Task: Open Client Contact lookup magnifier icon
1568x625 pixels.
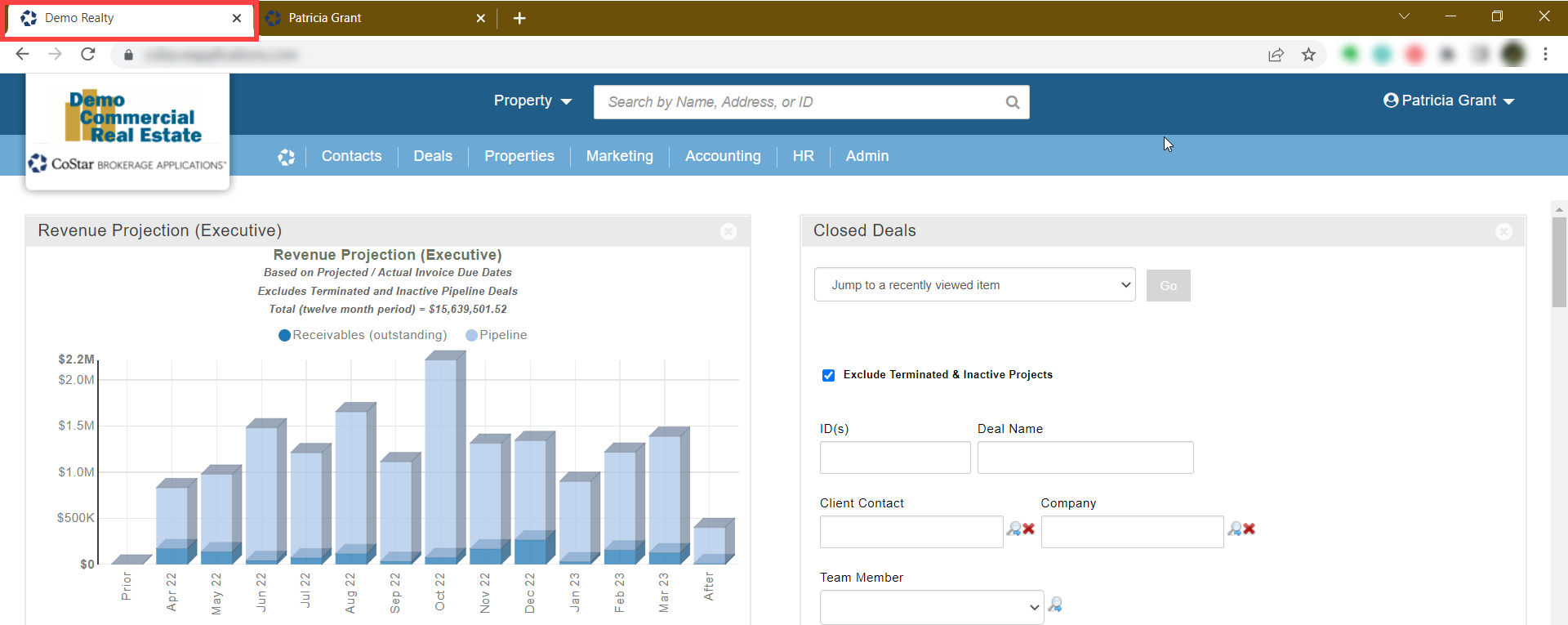Action: tap(1013, 529)
